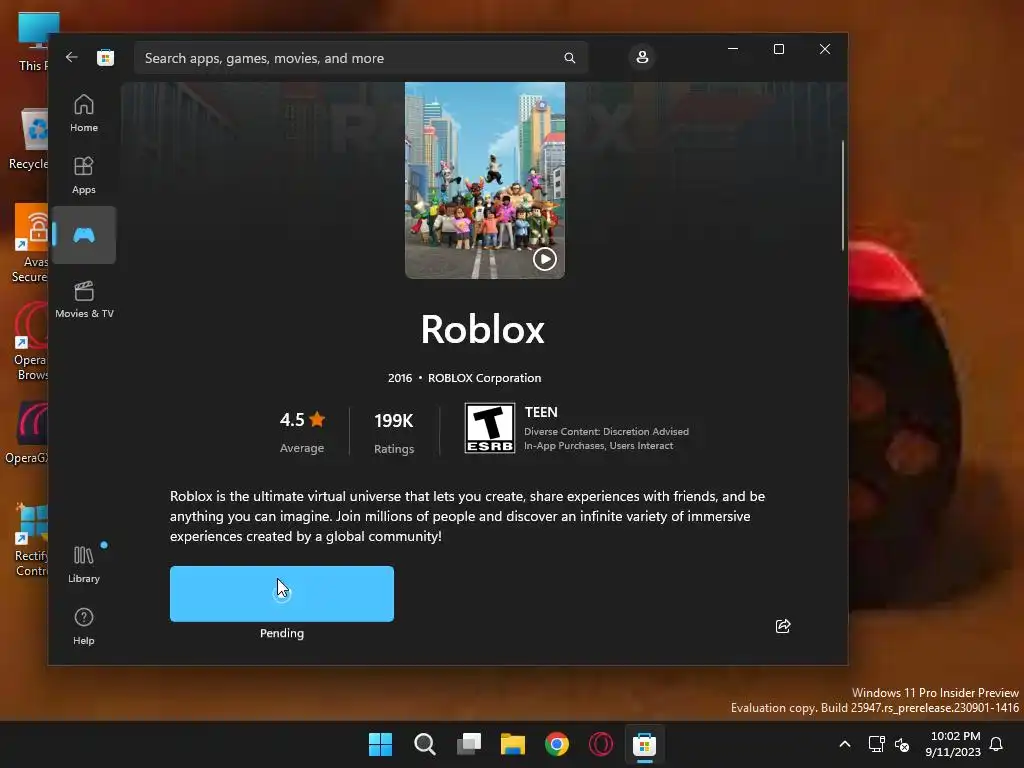Share the Roblox store page
The width and height of the screenshot is (1024, 768).
[783, 626]
